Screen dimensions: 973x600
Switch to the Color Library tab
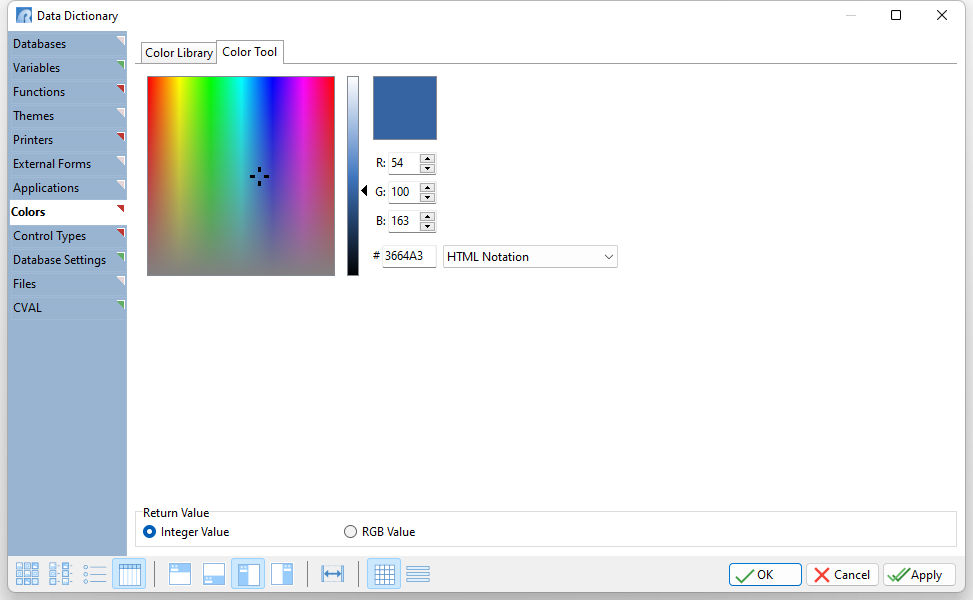pos(179,53)
